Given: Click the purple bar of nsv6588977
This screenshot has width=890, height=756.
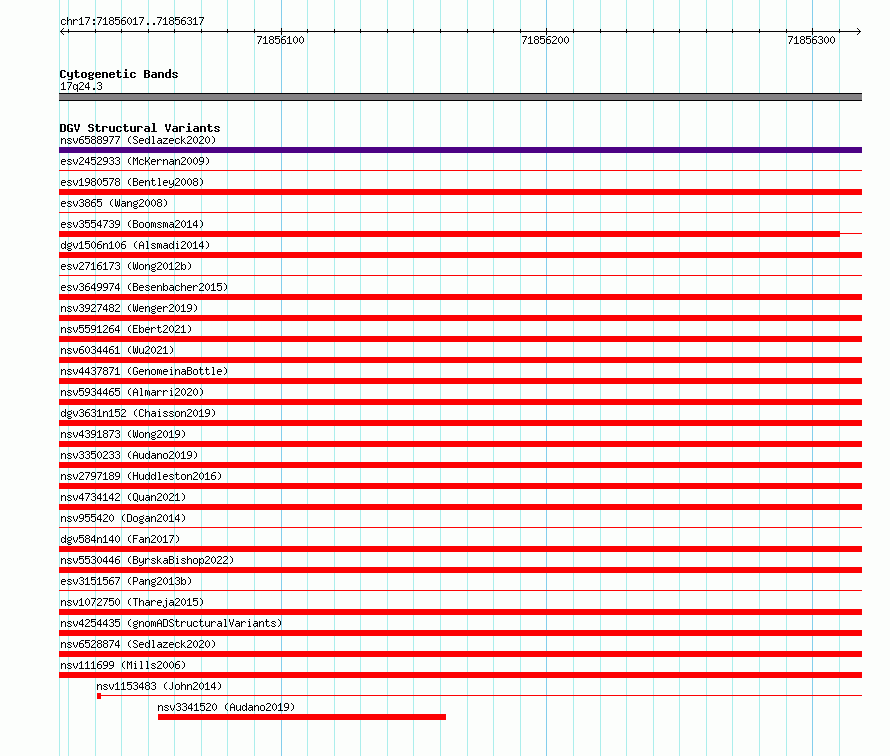Looking at the screenshot, I should pyautogui.click(x=460, y=150).
